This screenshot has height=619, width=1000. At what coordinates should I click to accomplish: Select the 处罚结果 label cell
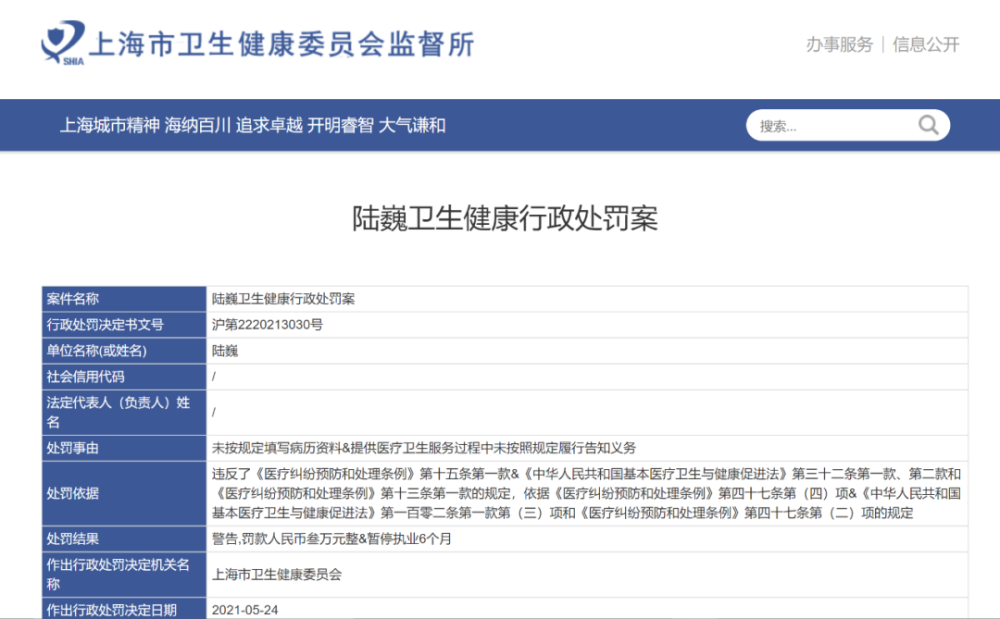pos(124,539)
